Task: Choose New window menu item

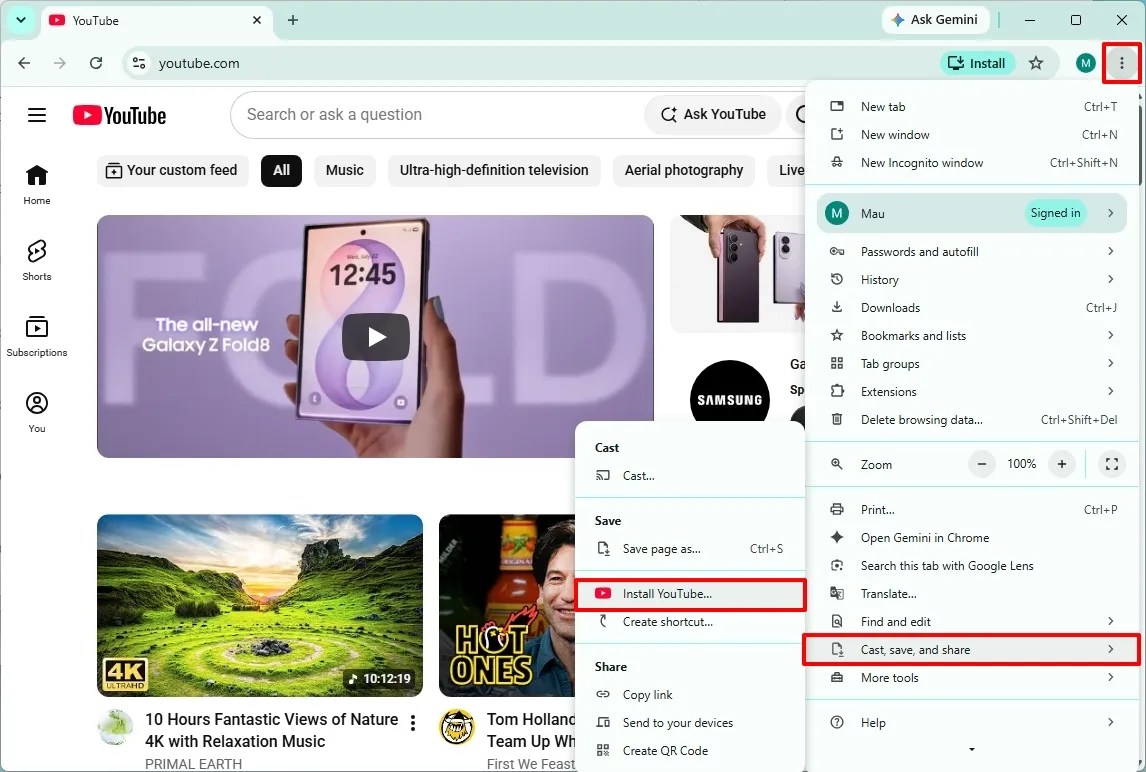Action: click(972, 135)
